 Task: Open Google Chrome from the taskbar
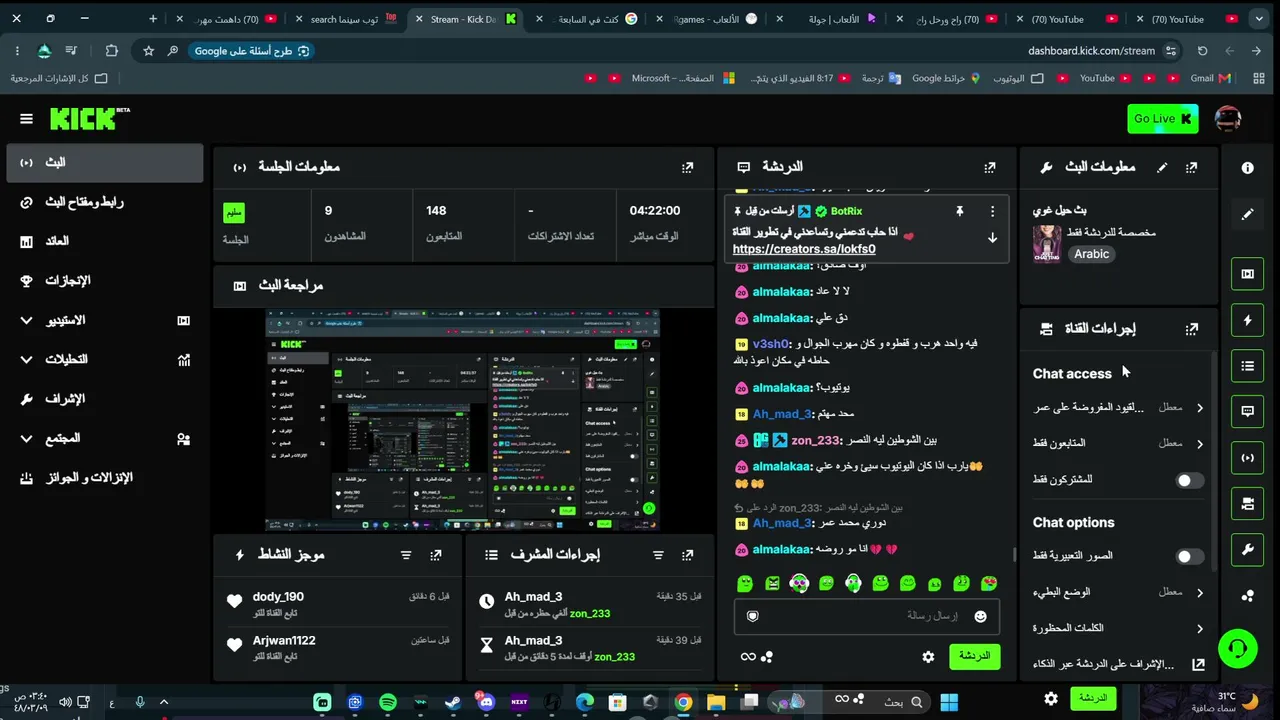683,702
